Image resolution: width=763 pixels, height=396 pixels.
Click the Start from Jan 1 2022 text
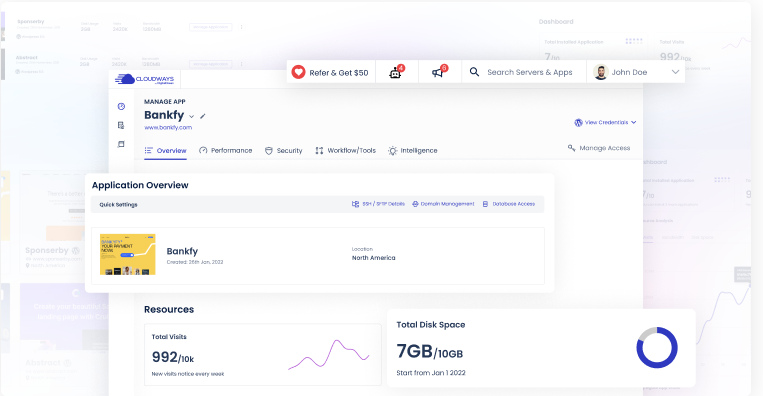click(431, 373)
